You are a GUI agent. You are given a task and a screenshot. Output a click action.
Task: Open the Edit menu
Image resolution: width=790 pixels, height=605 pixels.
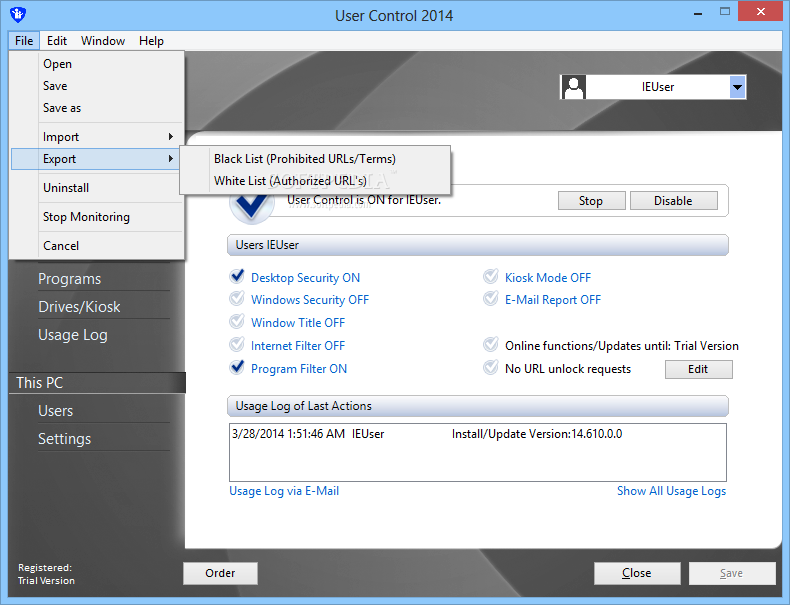[x=57, y=41]
